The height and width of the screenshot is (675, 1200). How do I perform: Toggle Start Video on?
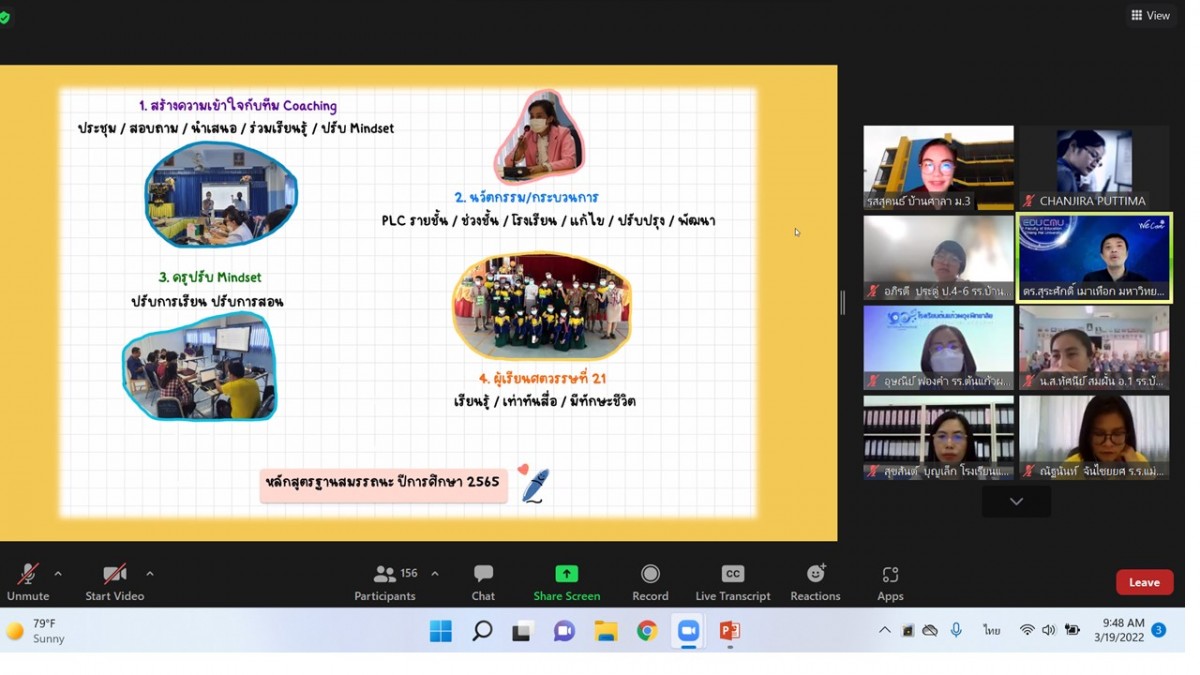pyautogui.click(x=114, y=582)
